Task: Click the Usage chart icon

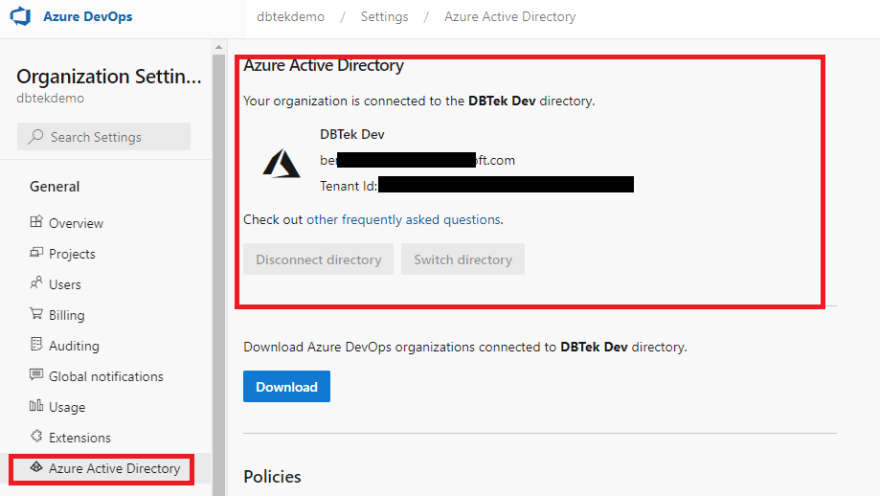Action: point(36,405)
